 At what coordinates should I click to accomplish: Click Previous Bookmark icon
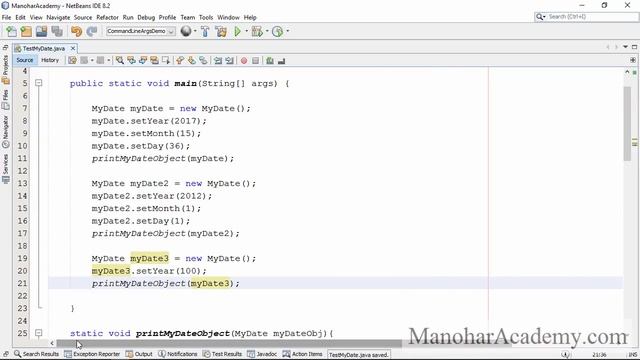(x=180, y=60)
